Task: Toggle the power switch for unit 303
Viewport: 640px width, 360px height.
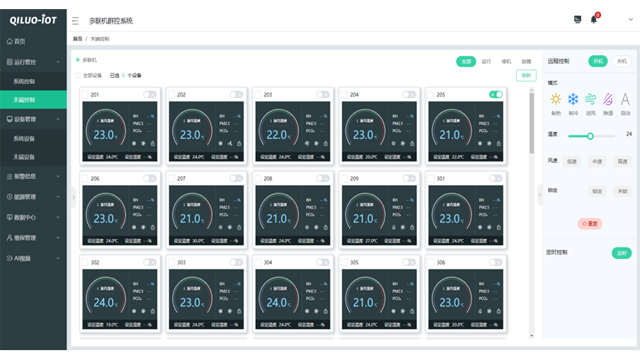Action: click(x=236, y=262)
